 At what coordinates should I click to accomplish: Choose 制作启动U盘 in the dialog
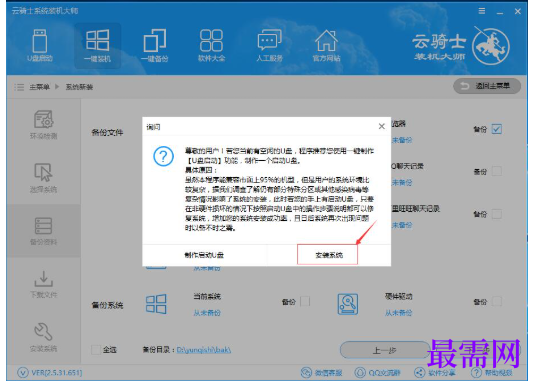204,255
